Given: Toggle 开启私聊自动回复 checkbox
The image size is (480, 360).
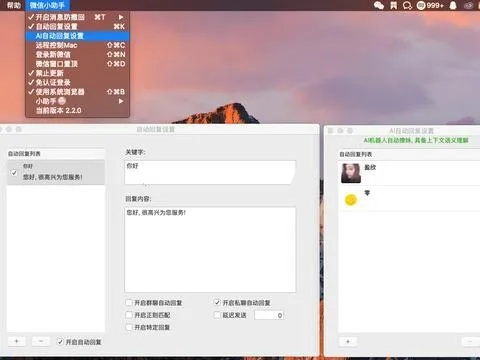Looking at the screenshot, I should pyautogui.click(x=217, y=303).
